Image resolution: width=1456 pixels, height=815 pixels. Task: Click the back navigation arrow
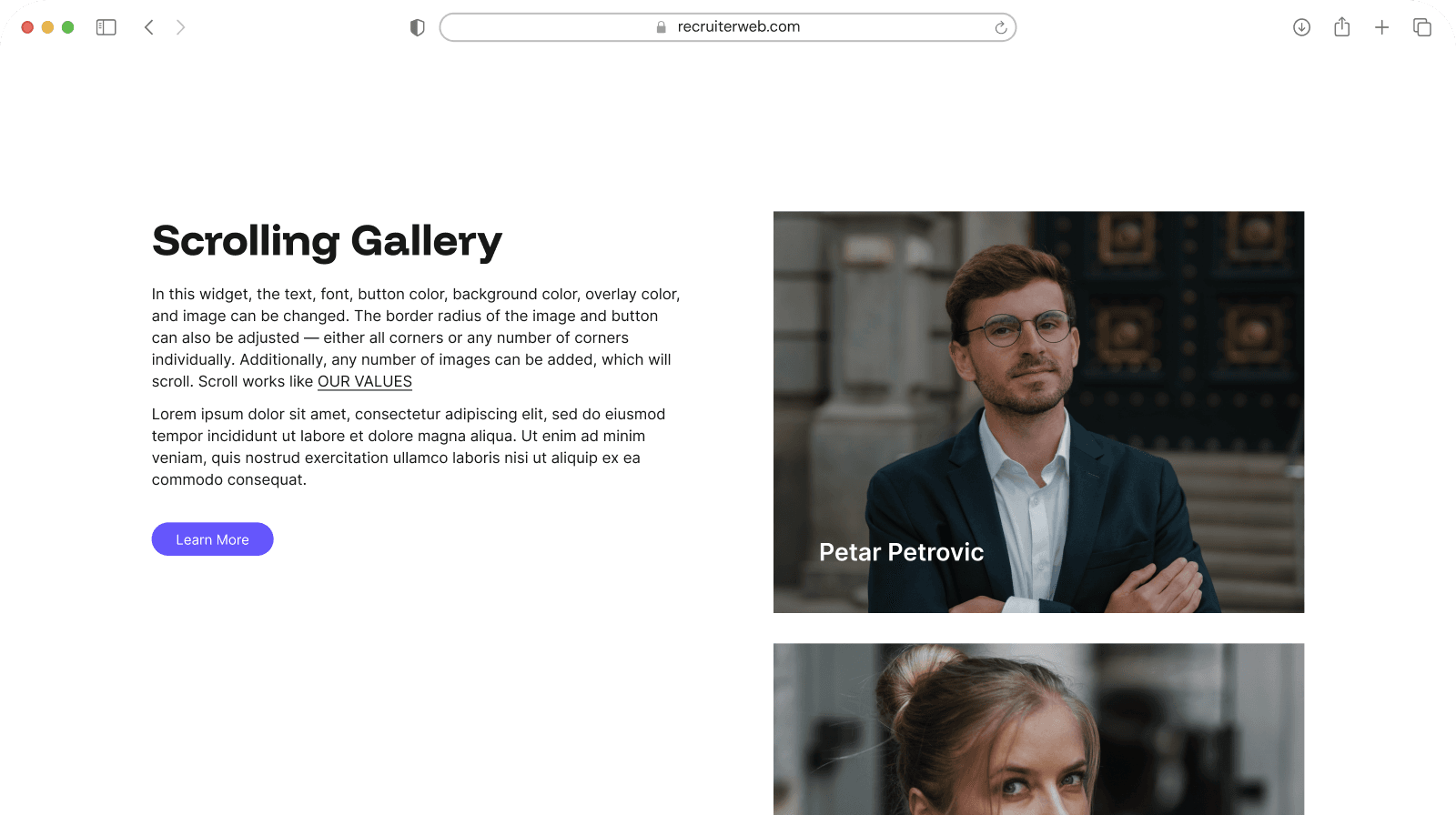coord(149,26)
